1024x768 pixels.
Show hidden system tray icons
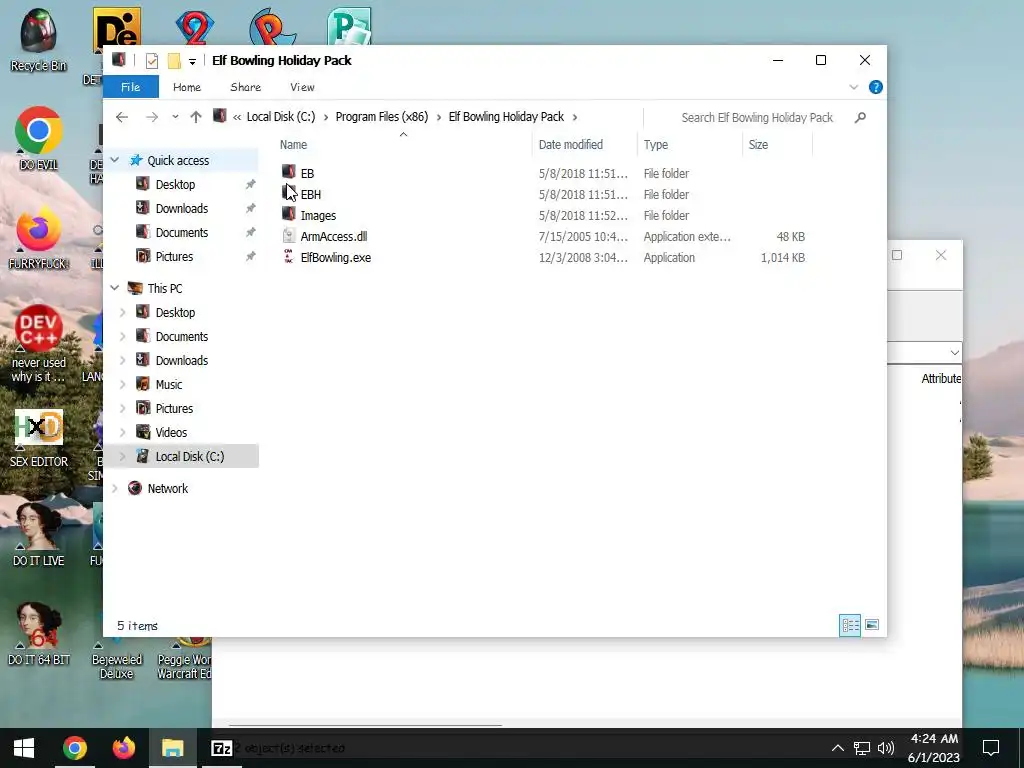(837, 748)
